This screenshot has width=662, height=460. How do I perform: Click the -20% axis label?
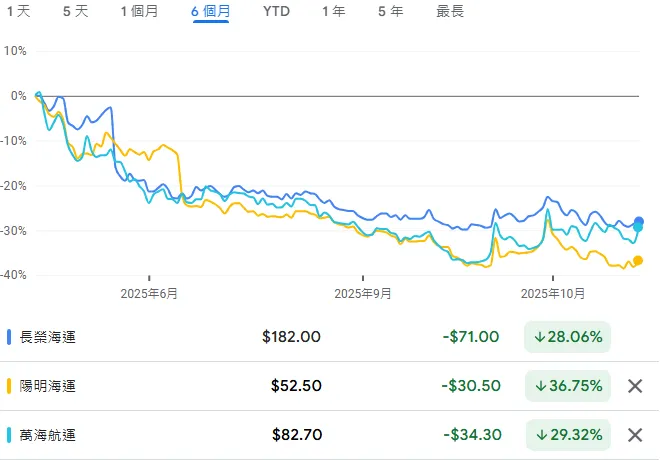(x=14, y=186)
